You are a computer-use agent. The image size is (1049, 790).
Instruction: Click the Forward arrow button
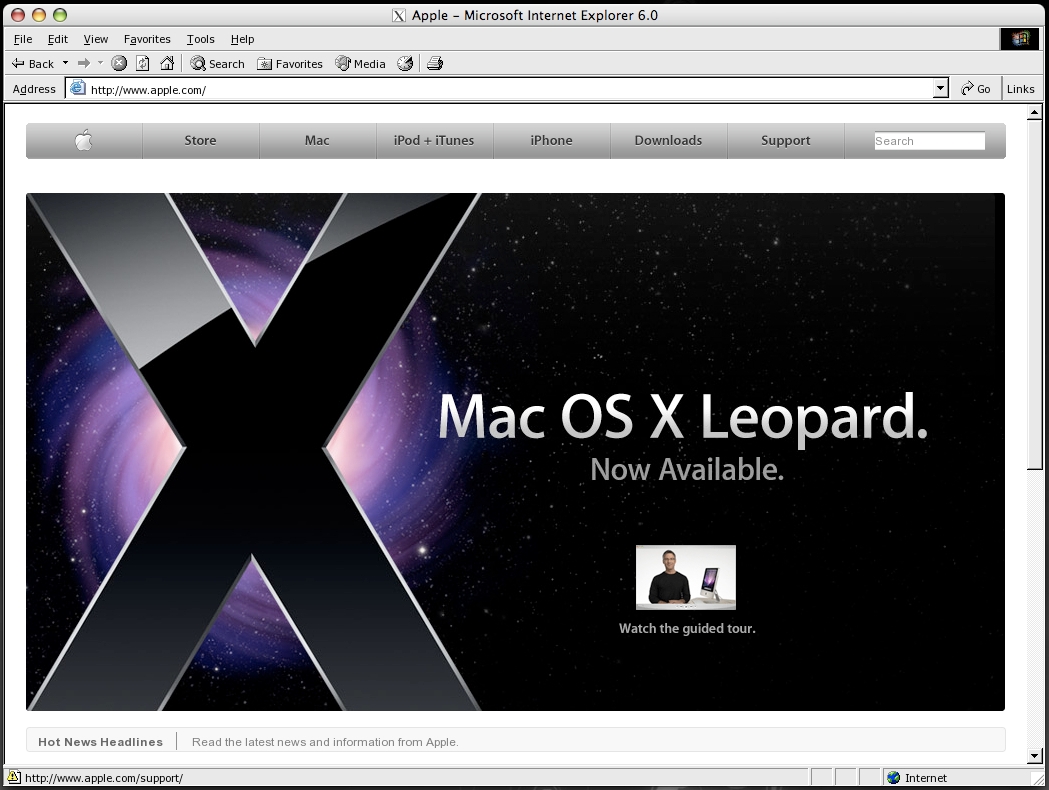pyautogui.click(x=84, y=63)
